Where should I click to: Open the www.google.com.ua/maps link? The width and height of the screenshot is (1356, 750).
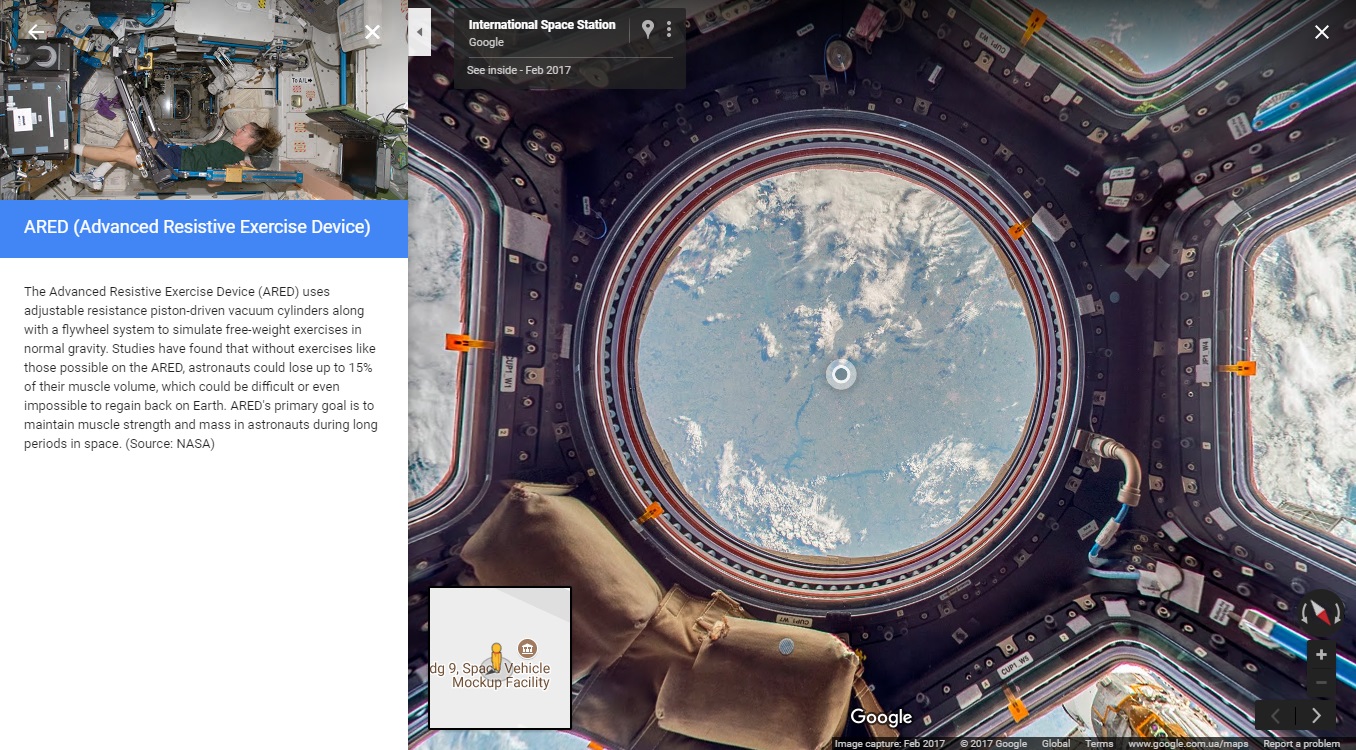pyautogui.click(x=1188, y=743)
